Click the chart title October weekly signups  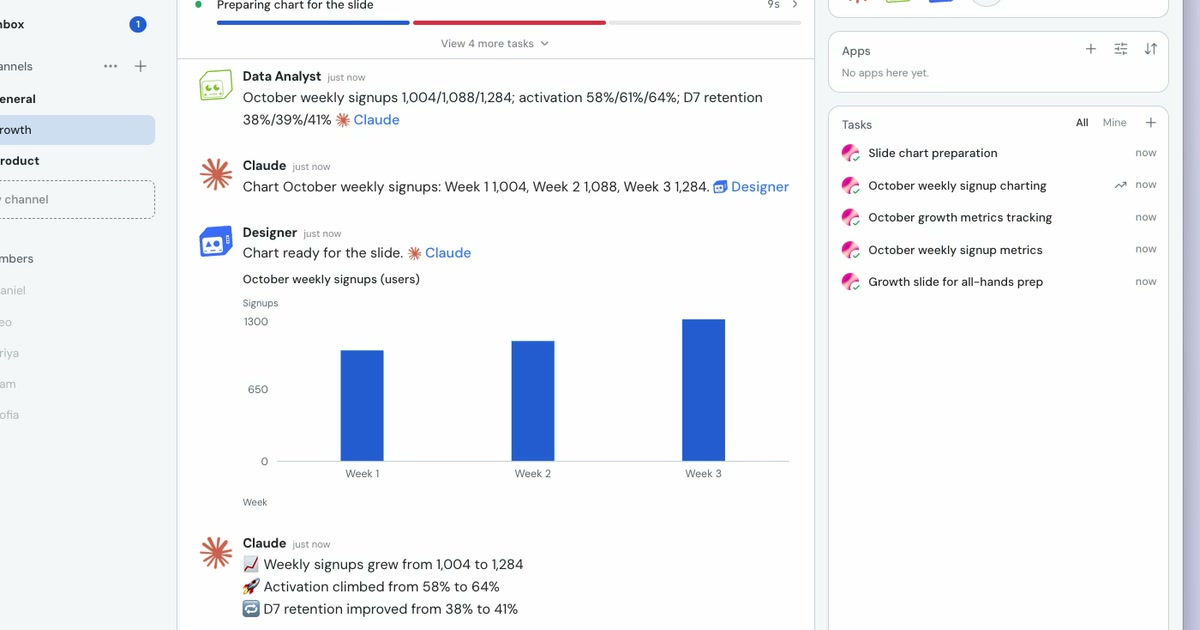[x=331, y=279]
